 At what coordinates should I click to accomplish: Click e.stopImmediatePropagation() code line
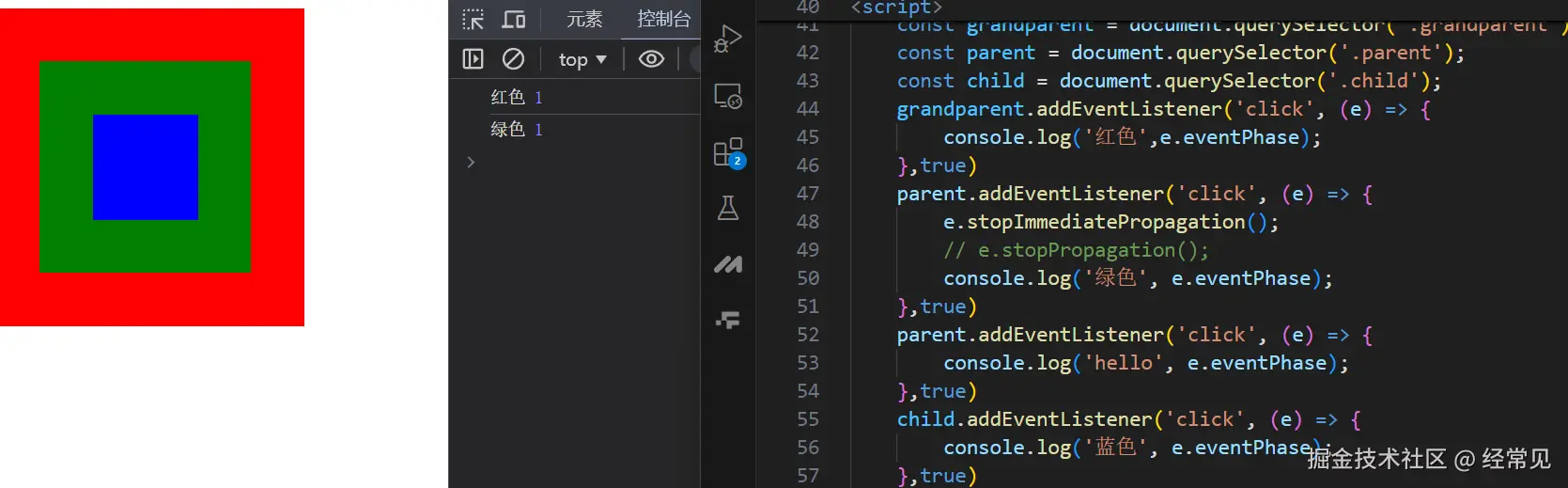(x=1111, y=222)
